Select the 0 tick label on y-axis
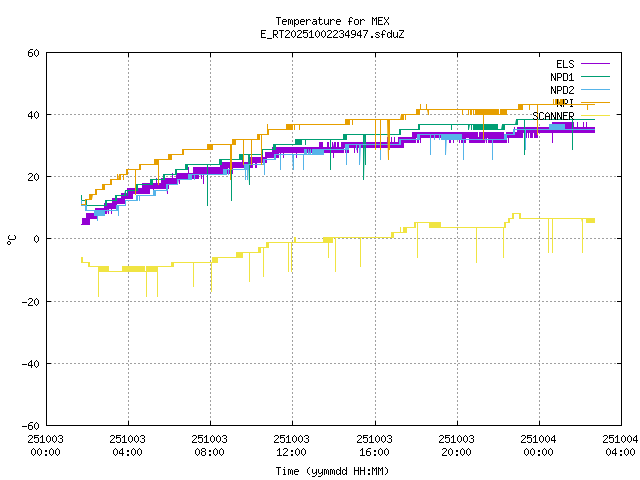 36,239
